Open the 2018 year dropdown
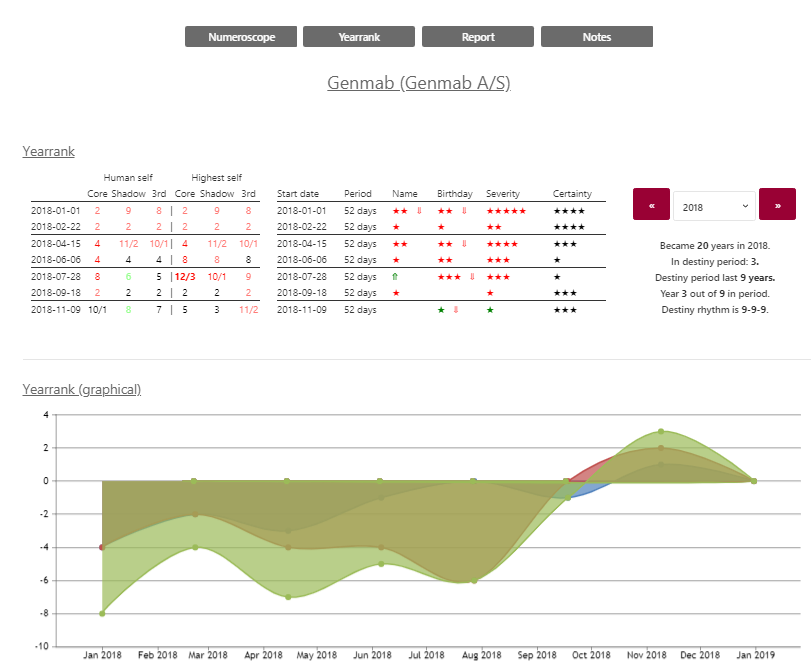The height and width of the screenshot is (661, 811). (714, 206)
